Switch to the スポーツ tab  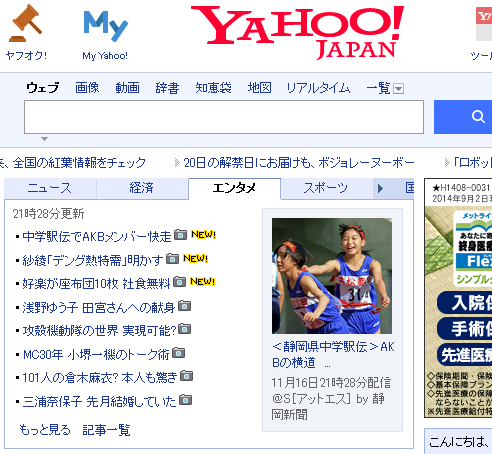point(326,188)
